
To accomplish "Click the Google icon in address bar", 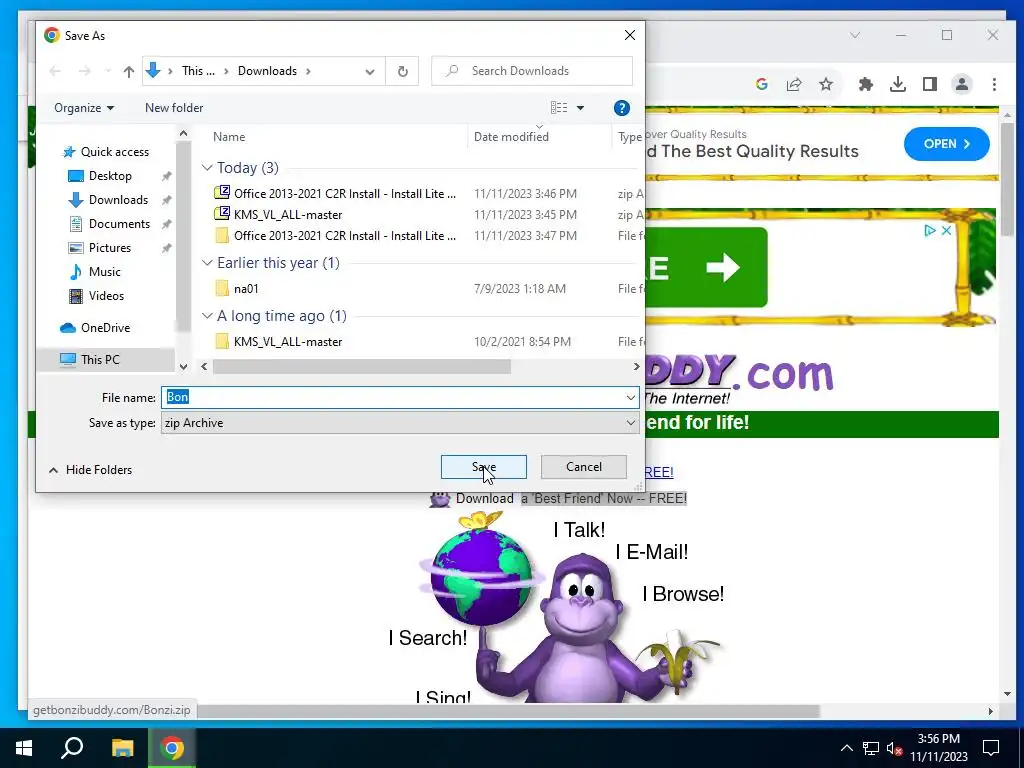I will pyautogui.click(x=761, y=84).
